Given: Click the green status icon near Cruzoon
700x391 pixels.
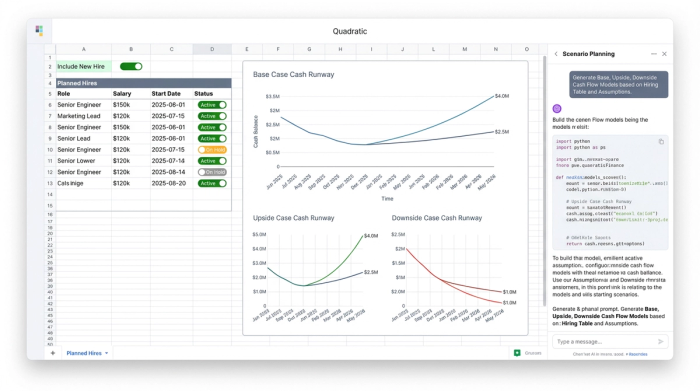Looking at the screenshot, I should [x=517, y=353].
